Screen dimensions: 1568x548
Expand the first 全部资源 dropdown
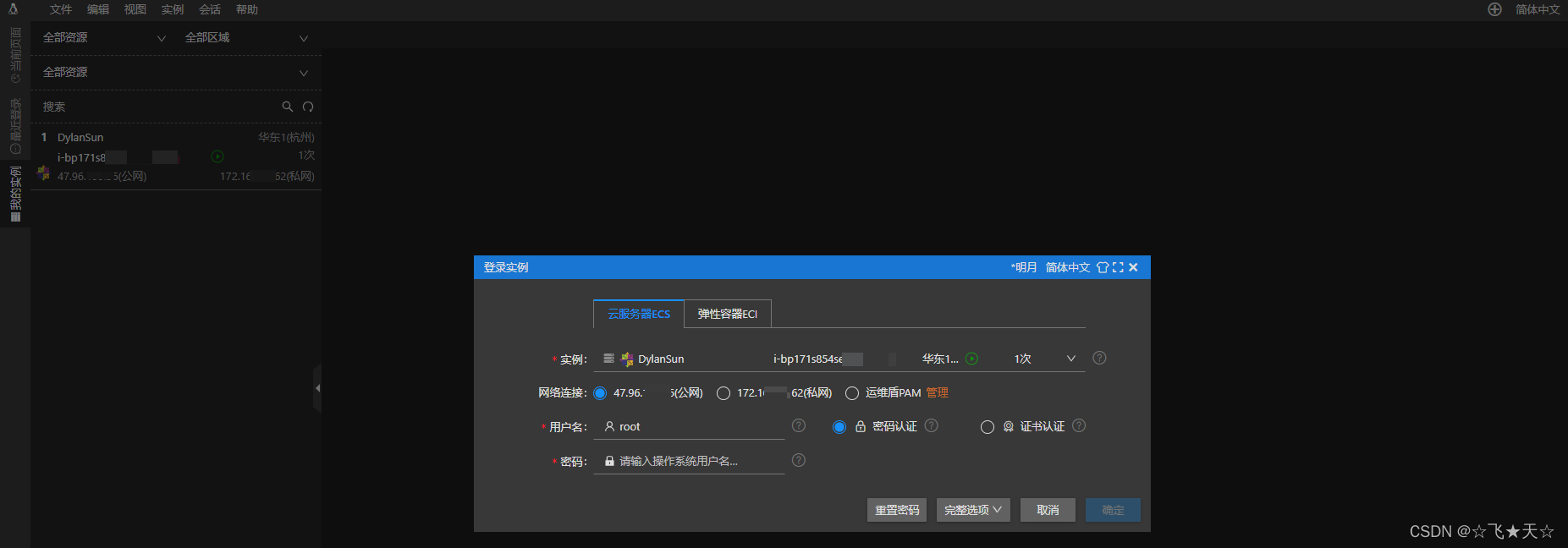click(x=104, y=38)
